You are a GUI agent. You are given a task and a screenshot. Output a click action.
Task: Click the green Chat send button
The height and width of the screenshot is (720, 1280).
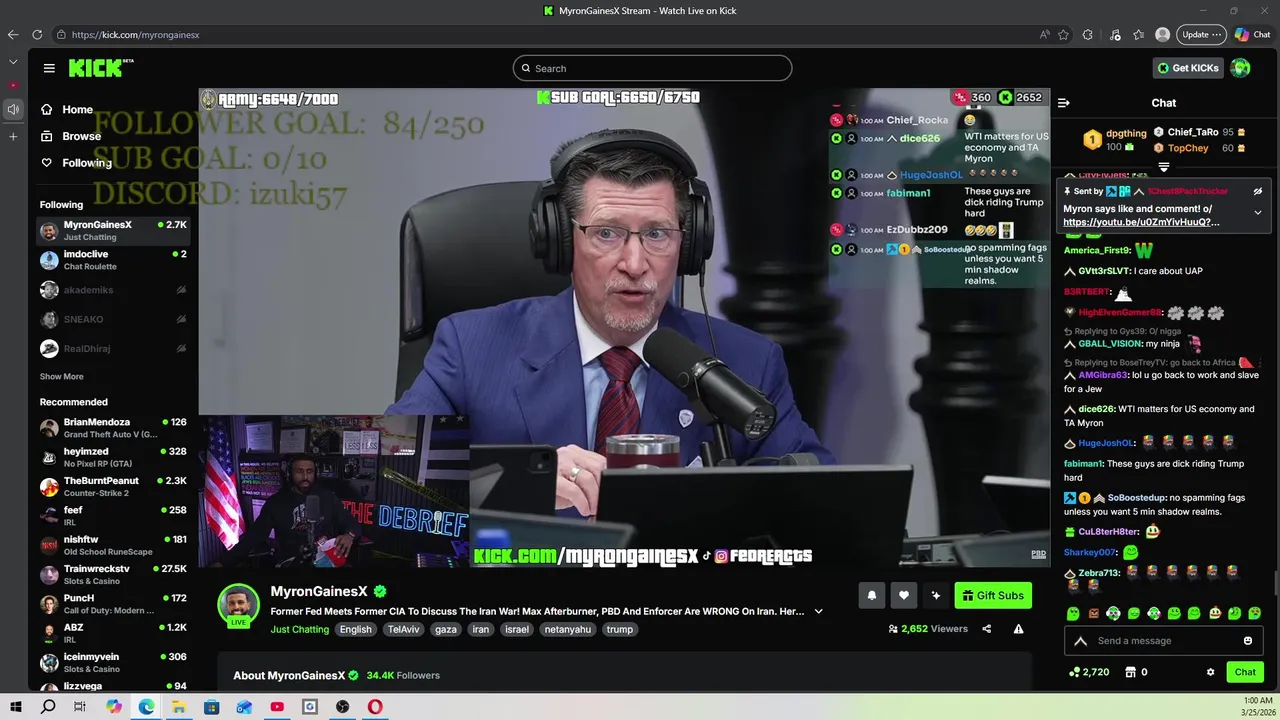click(1245, 672)
